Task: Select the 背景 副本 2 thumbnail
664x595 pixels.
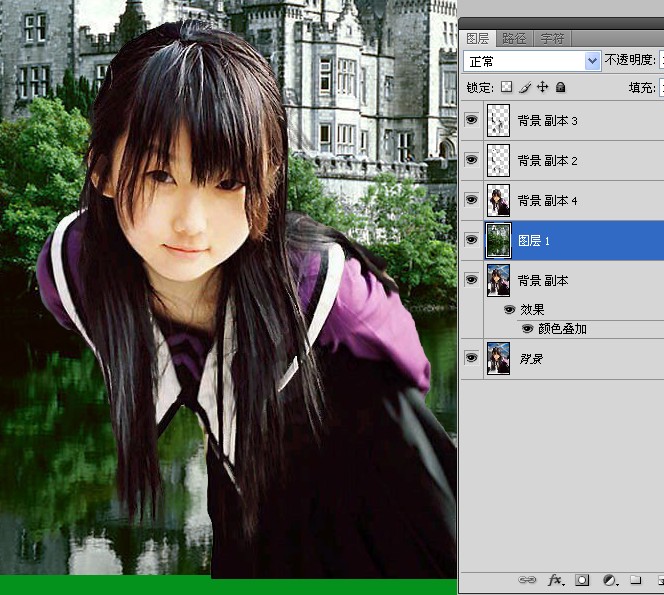Action: coord(498,160)
